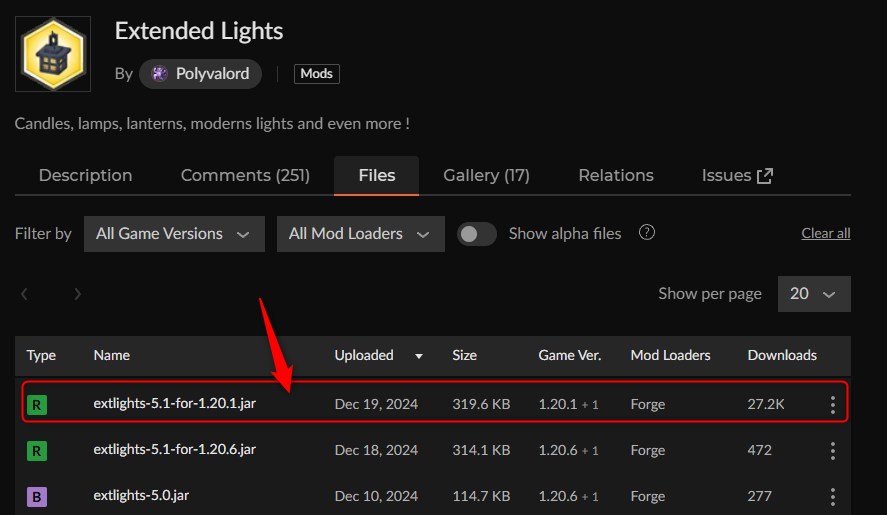Expand +1 versions in extlights-5.0.jar row
Image resolution: width=887 pixels, height=515 pixels.
click(x=590, y=496)
